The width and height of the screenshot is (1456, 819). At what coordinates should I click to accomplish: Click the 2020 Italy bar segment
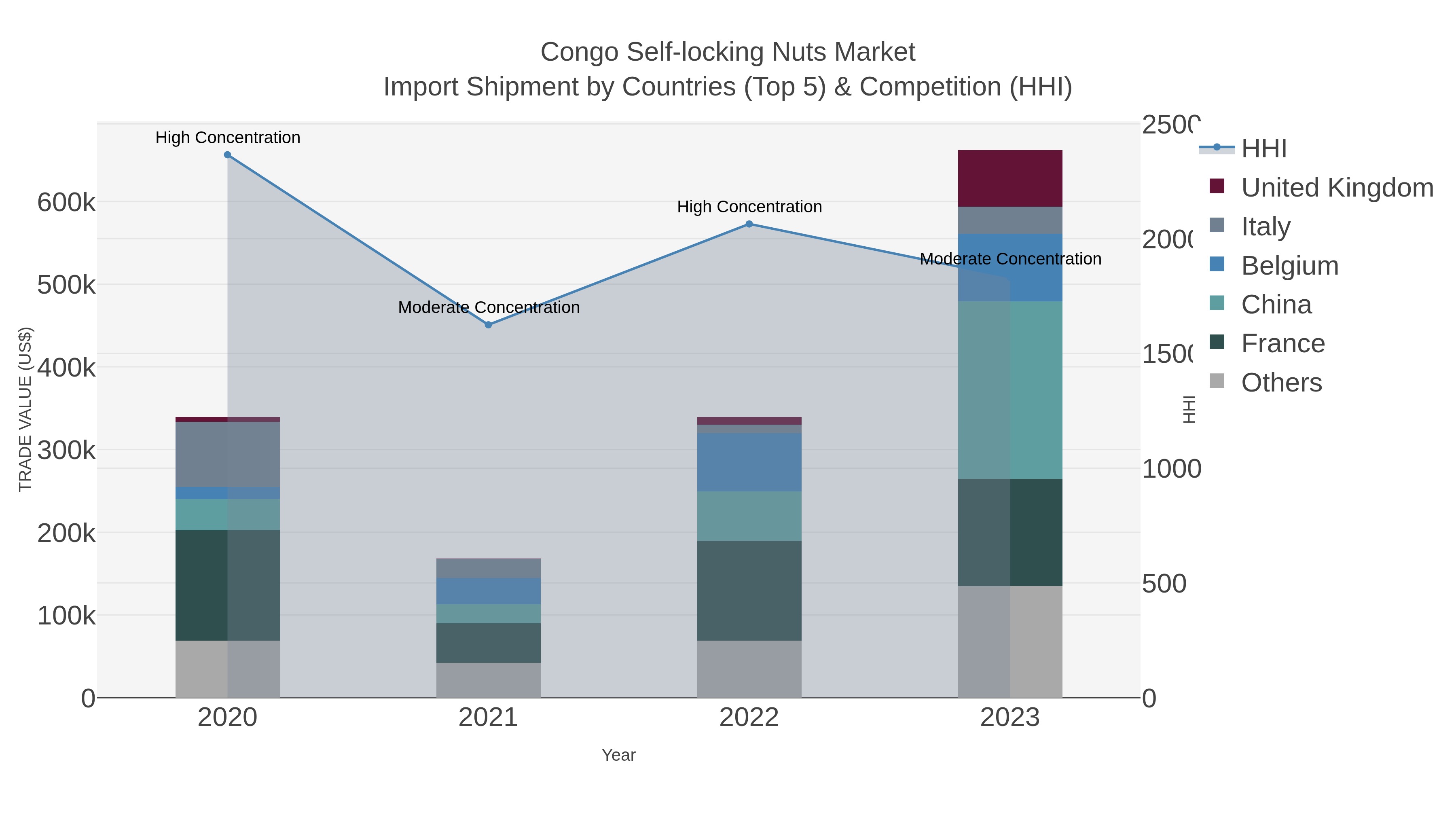228,455
